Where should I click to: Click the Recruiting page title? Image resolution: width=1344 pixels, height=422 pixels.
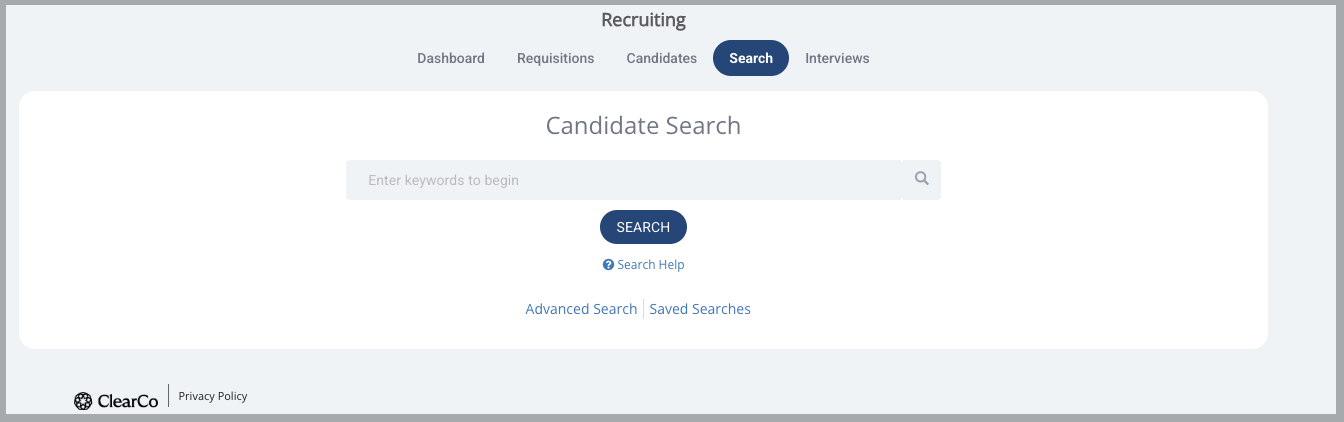[643, 20]
